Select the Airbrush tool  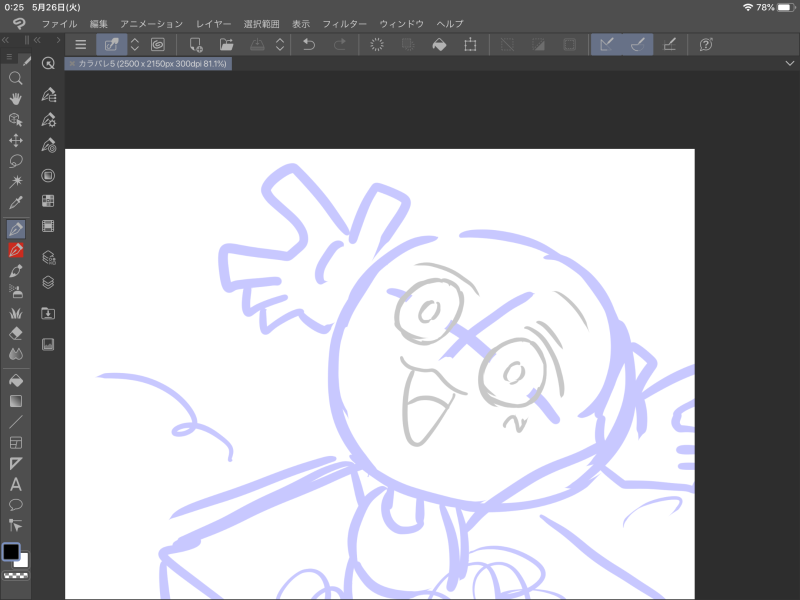pyautogui.click(x=16, y=291)
